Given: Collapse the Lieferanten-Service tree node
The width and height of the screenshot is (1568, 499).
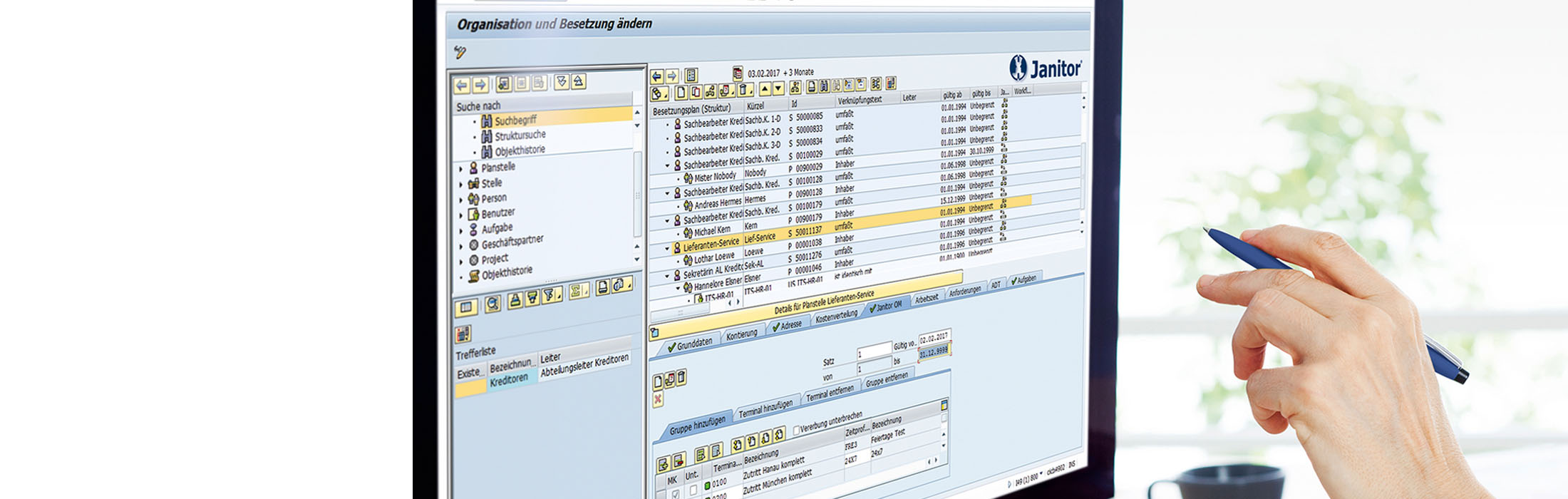Looking at the screenshot, I should click(668, 249).
